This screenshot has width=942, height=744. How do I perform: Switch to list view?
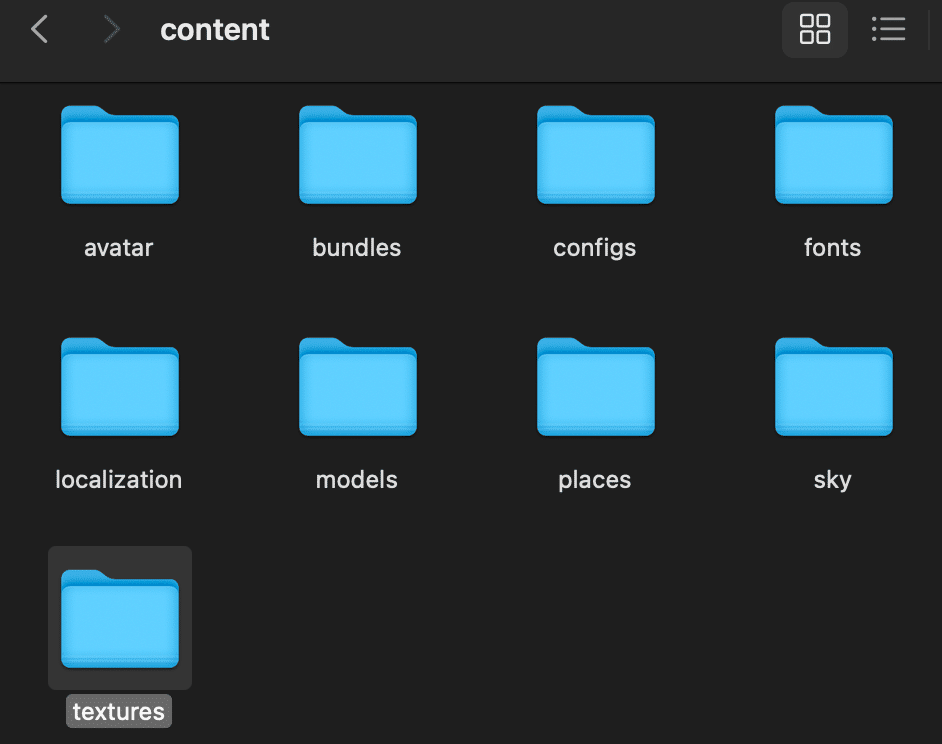(889, 29)
